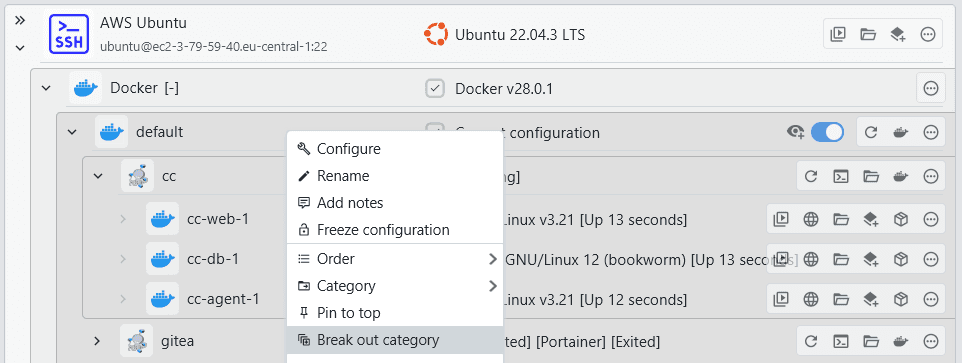This screenshot has width=962, height=363.
Task: Open terminal for the cc compose project
Action: pos(841,177)
